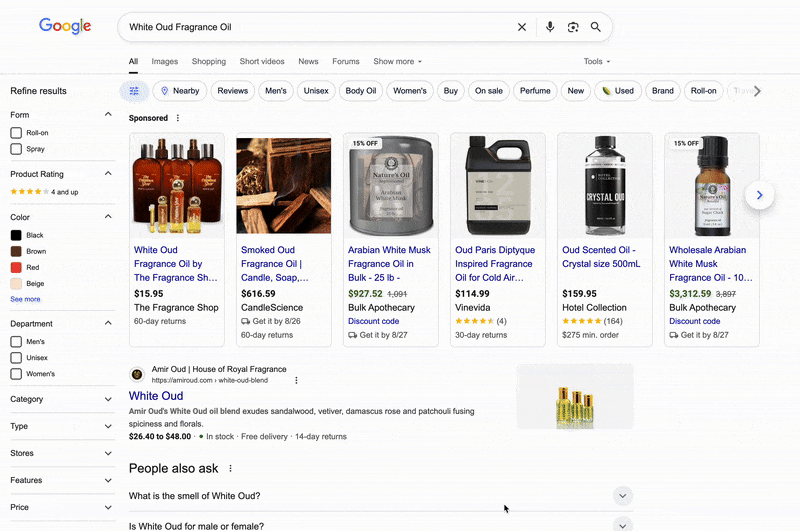Screen dimensions: 800x531
Task: Select the Nearby filter chip
Action: pos(180,91)
